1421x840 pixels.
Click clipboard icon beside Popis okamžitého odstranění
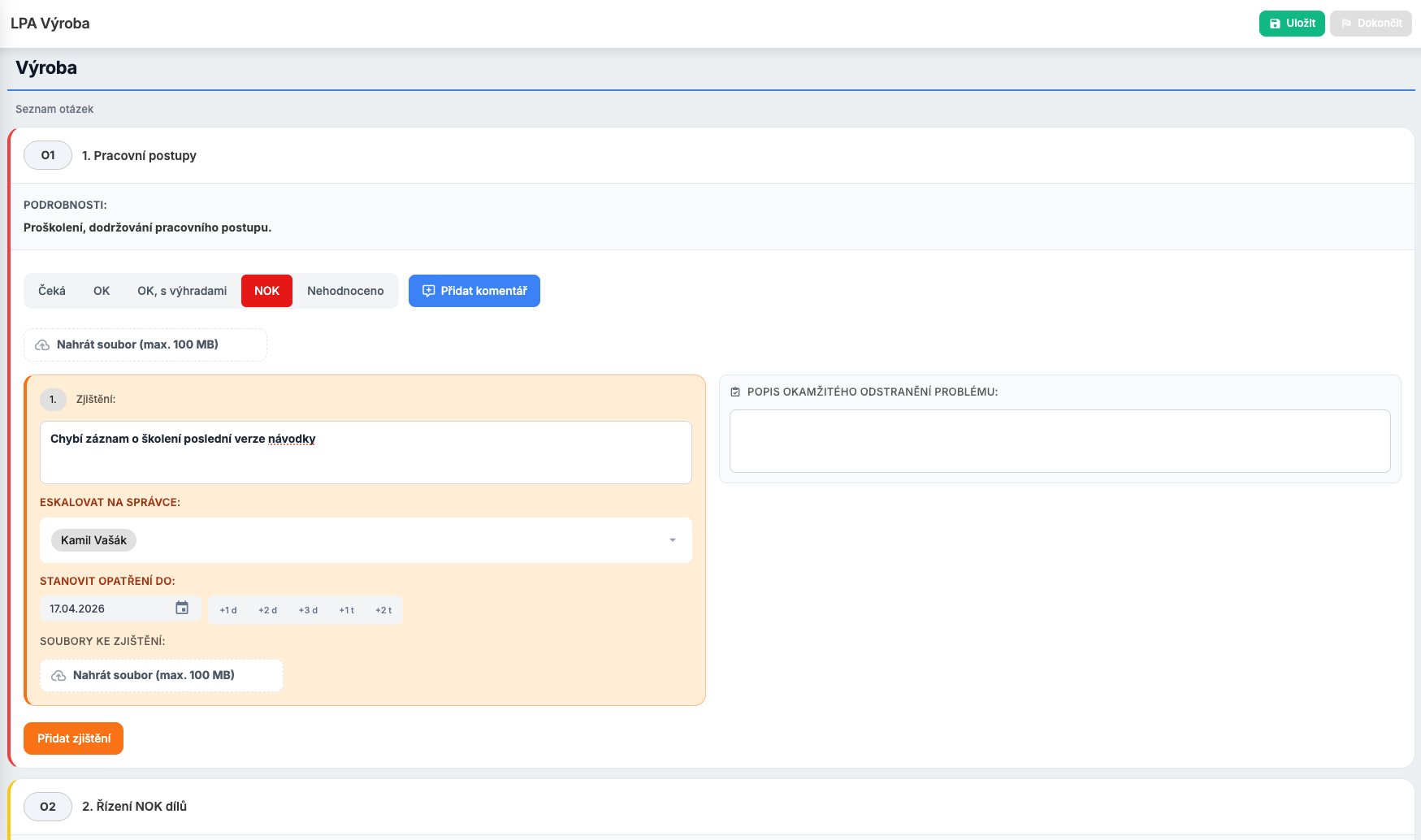coord(735,392)
